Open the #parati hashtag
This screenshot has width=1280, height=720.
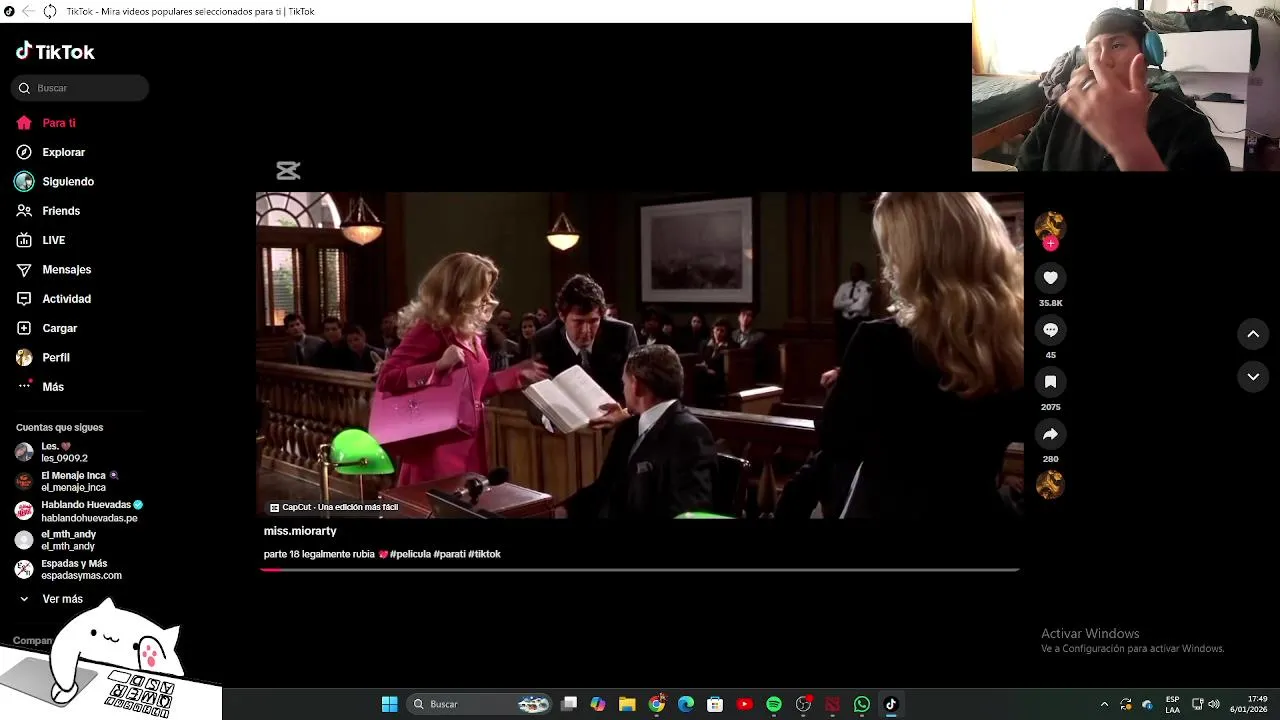pyautogui.click(x=449, y=554)
